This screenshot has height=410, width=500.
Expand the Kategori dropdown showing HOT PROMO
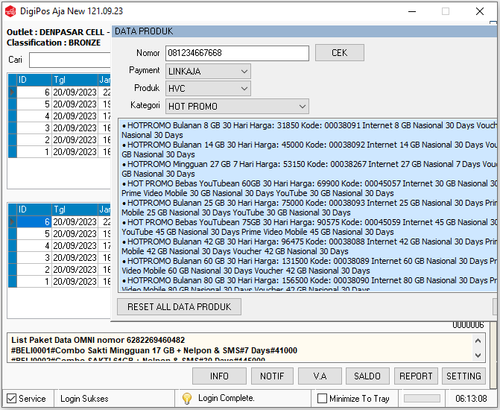tap(237, 106)
